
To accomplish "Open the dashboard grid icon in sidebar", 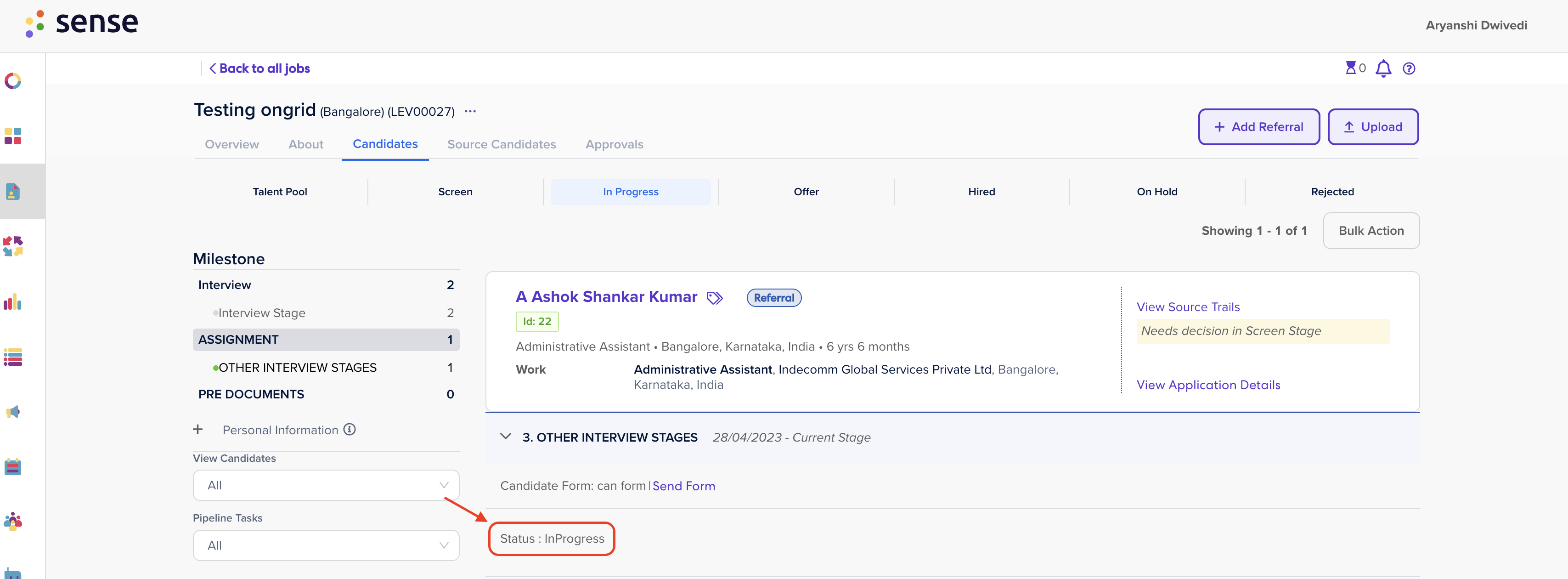I will [x=13, y=136].
